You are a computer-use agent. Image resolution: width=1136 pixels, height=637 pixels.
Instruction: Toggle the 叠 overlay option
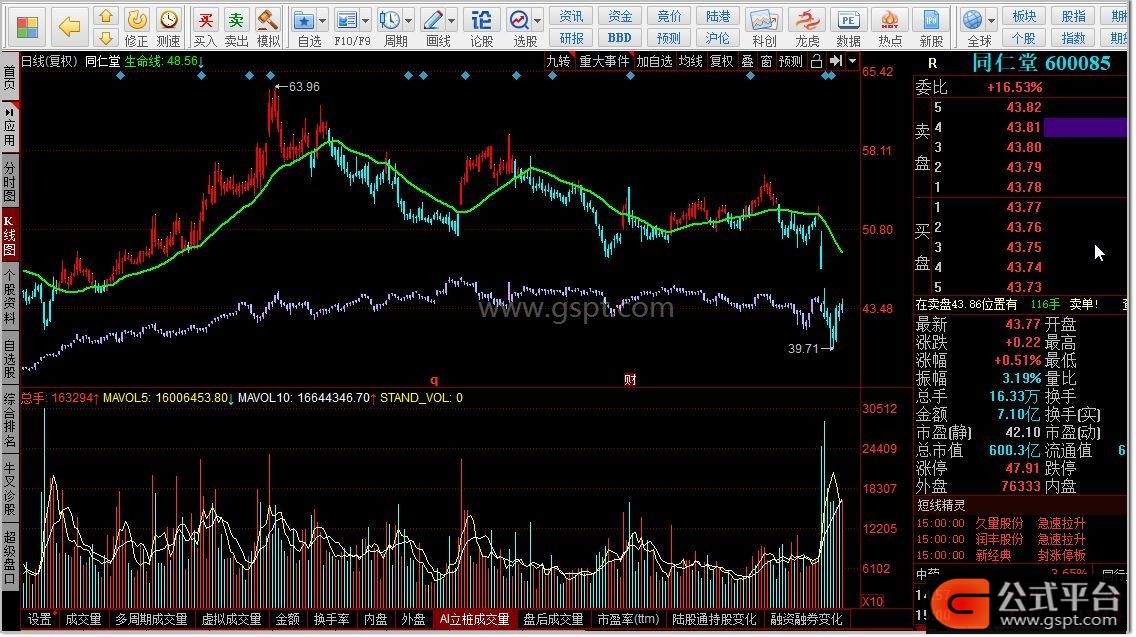(x=748, y=62)
